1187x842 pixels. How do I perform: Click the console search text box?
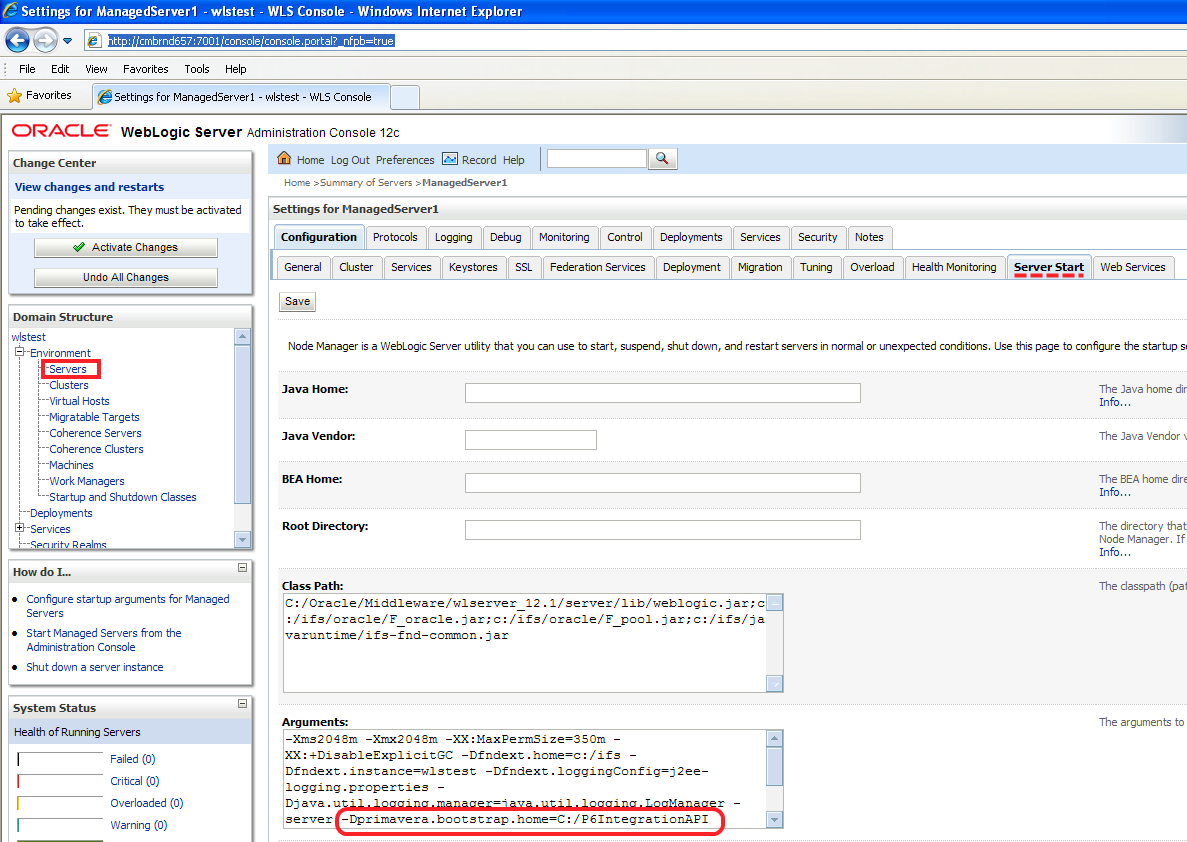[x=597, y=158]
